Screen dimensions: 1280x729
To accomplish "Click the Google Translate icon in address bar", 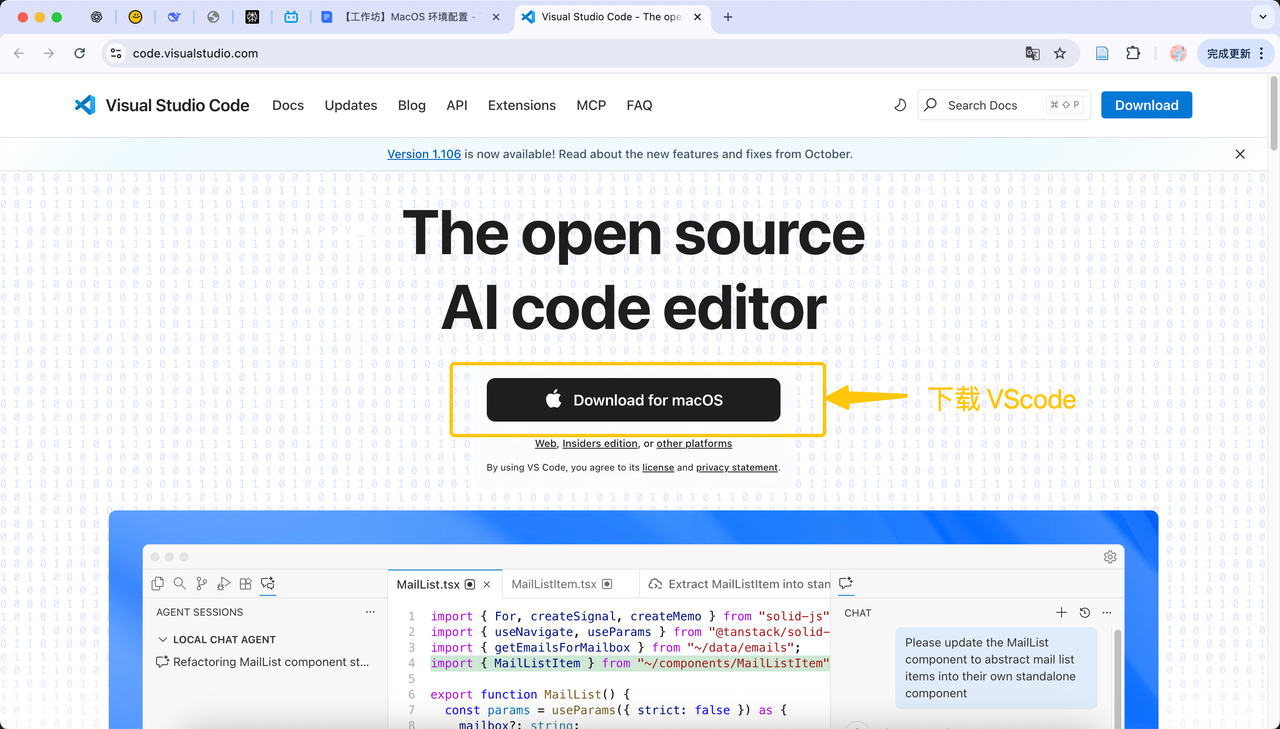I will tap(1032, 53).
